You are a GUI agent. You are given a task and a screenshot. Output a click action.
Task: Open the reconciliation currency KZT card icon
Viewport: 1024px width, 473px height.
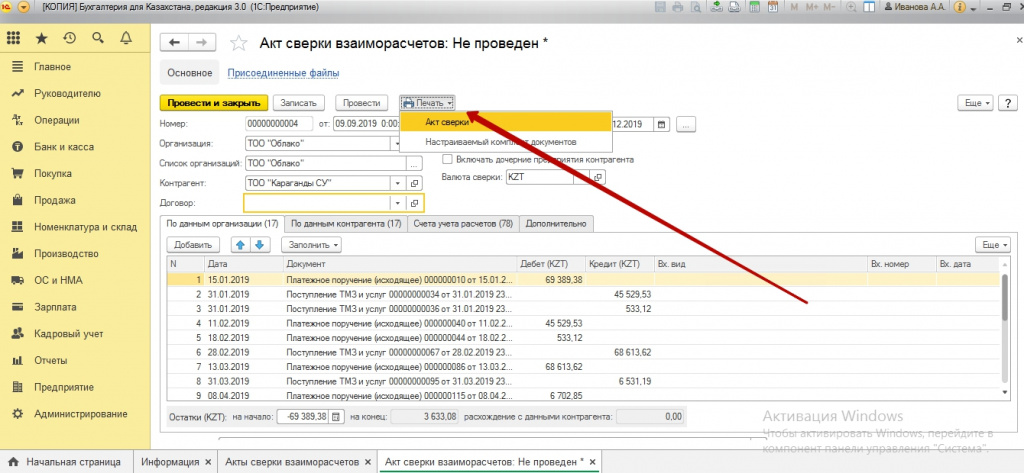(599, 177)
